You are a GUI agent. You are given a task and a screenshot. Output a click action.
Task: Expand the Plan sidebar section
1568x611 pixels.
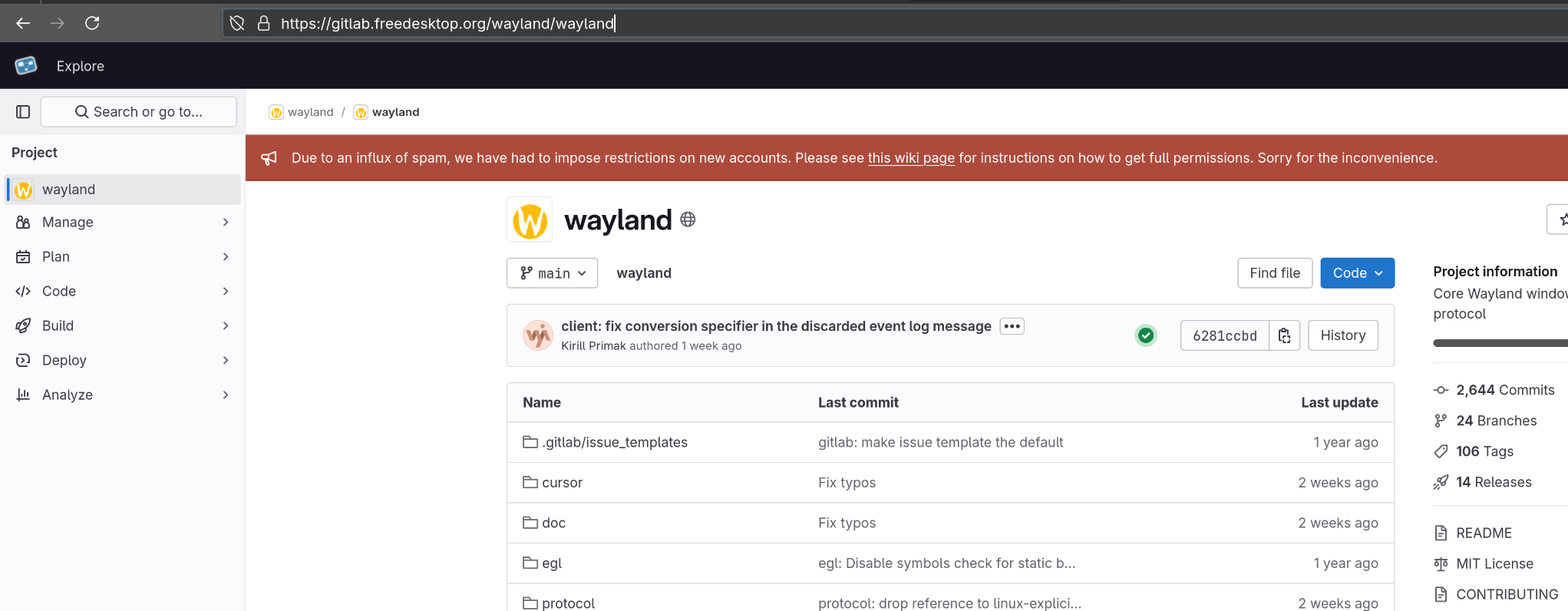pos(123,256)
